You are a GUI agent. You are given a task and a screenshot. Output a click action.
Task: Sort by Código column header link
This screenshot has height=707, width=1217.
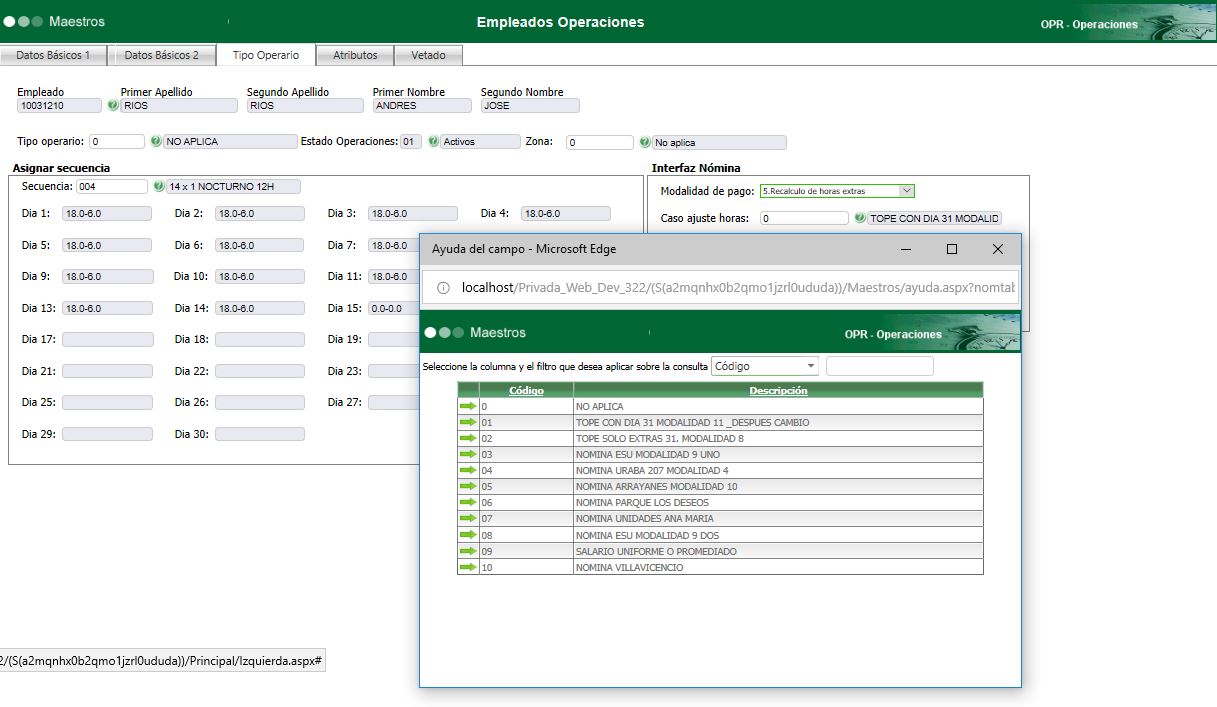click(x=526, y=390)
